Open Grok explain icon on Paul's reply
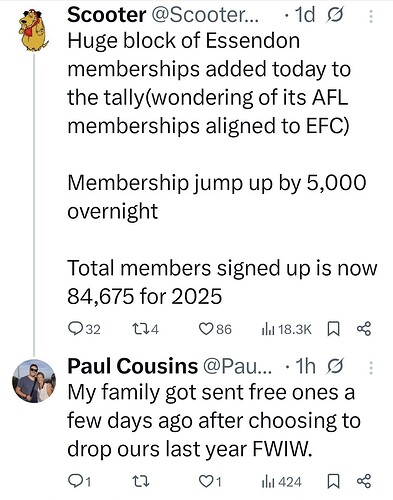This screenshot has height=500, width=393. click(334, 366)
